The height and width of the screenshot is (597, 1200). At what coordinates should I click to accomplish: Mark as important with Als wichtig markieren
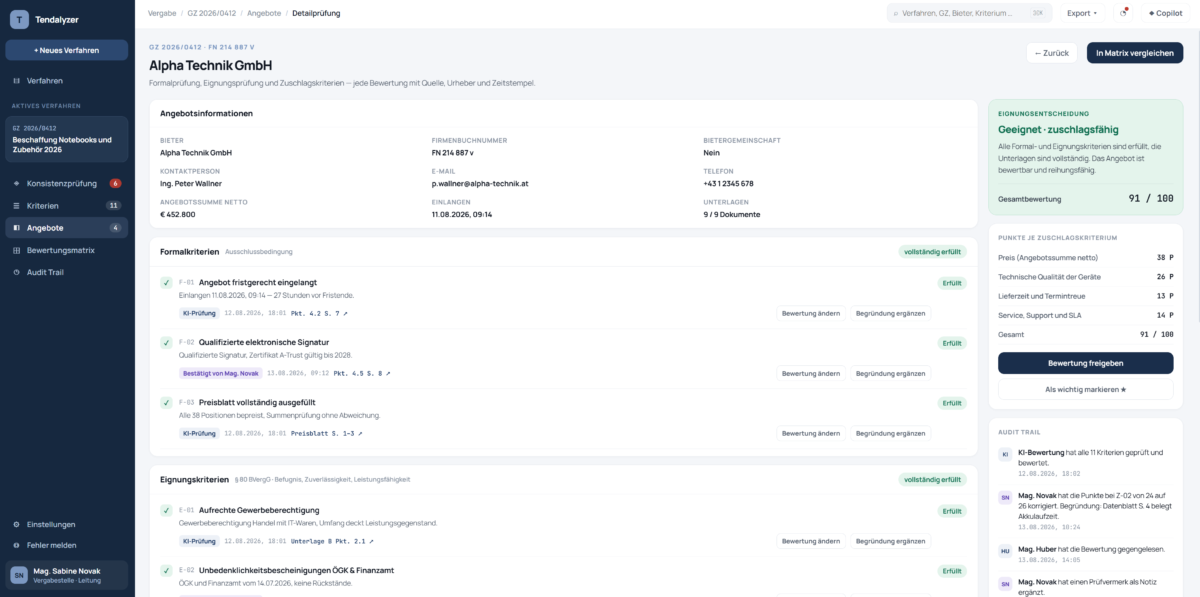1085,389
